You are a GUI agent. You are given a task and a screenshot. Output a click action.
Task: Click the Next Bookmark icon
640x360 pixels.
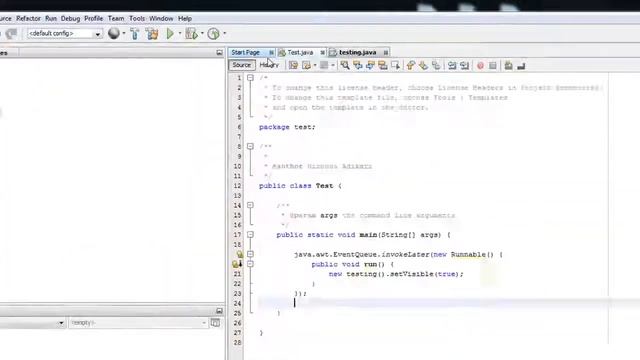pos(423,65)
